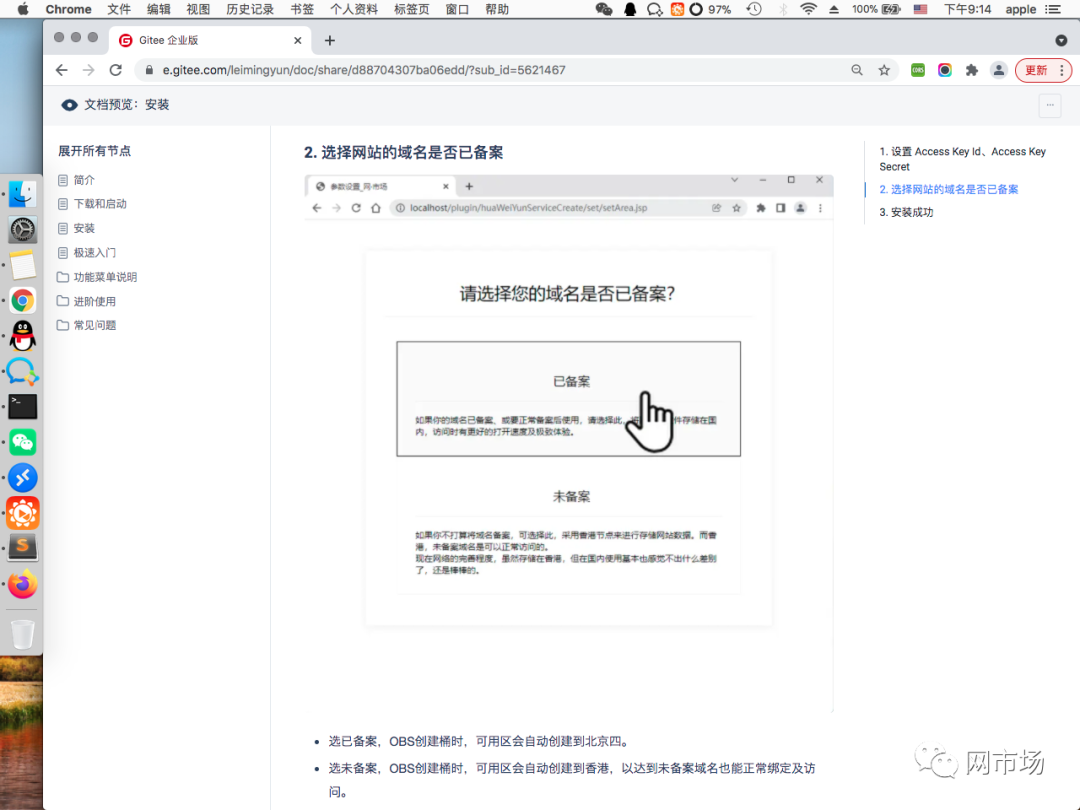The image size is (1080, 810).
Task: Open the blue remote-desktop app in Dock
Action: pyautogui.click(x=22, y=477)
